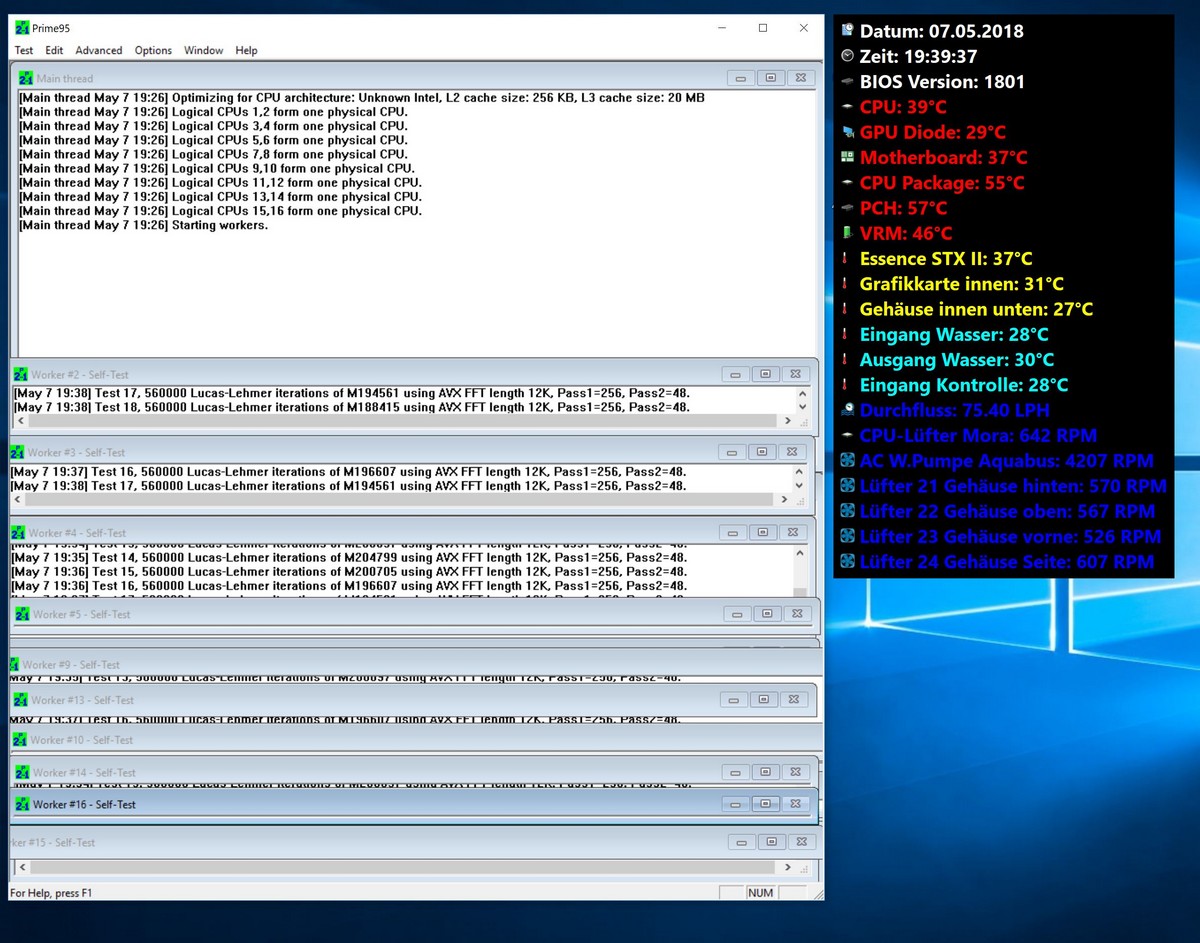Activate the Worker #10 - Self-Test title bar
Screen dimensions: 1200x943
pyautogui.click(x=415, y=740)
